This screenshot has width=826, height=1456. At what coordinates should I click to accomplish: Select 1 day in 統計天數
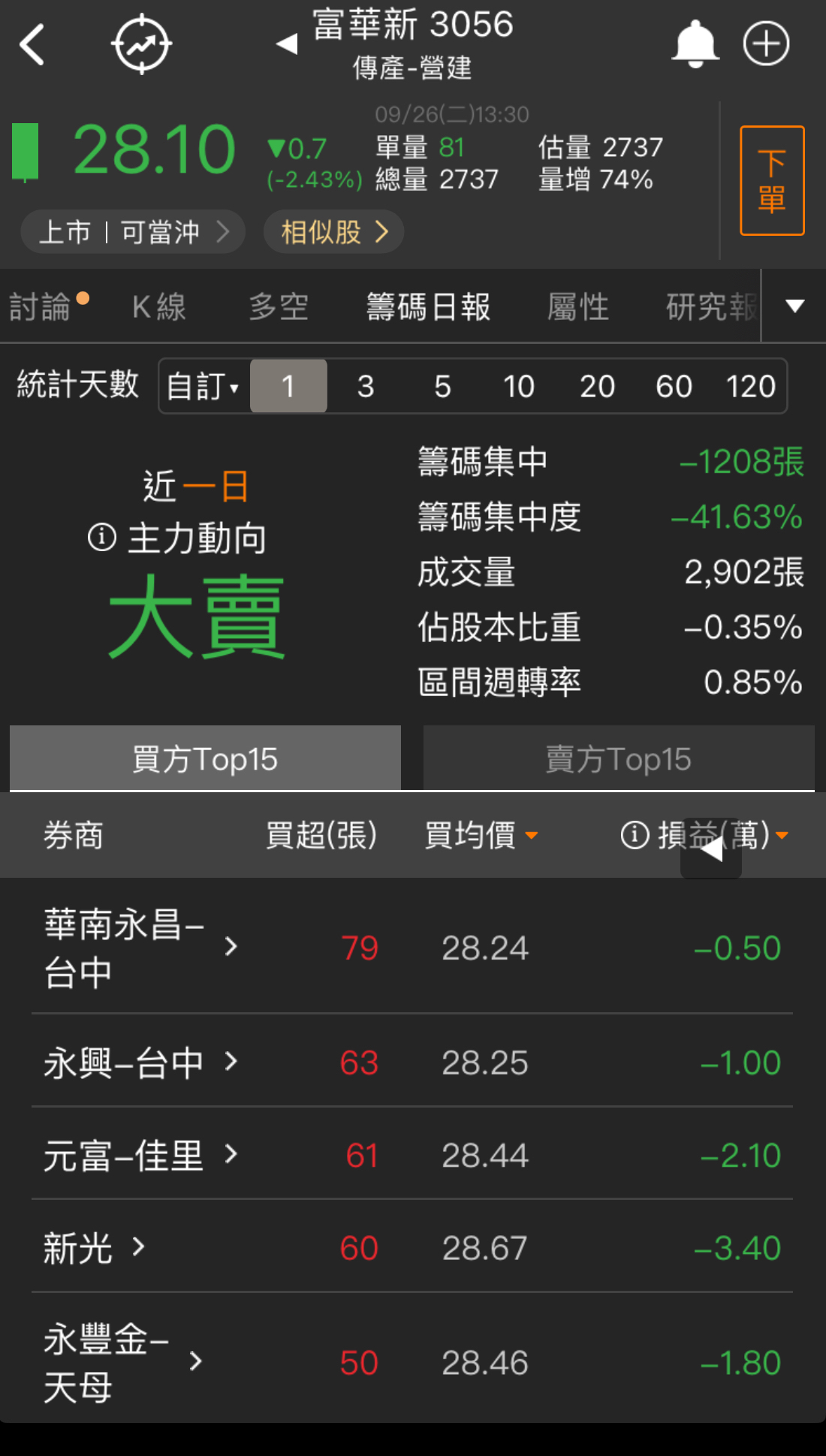(288, 386)
